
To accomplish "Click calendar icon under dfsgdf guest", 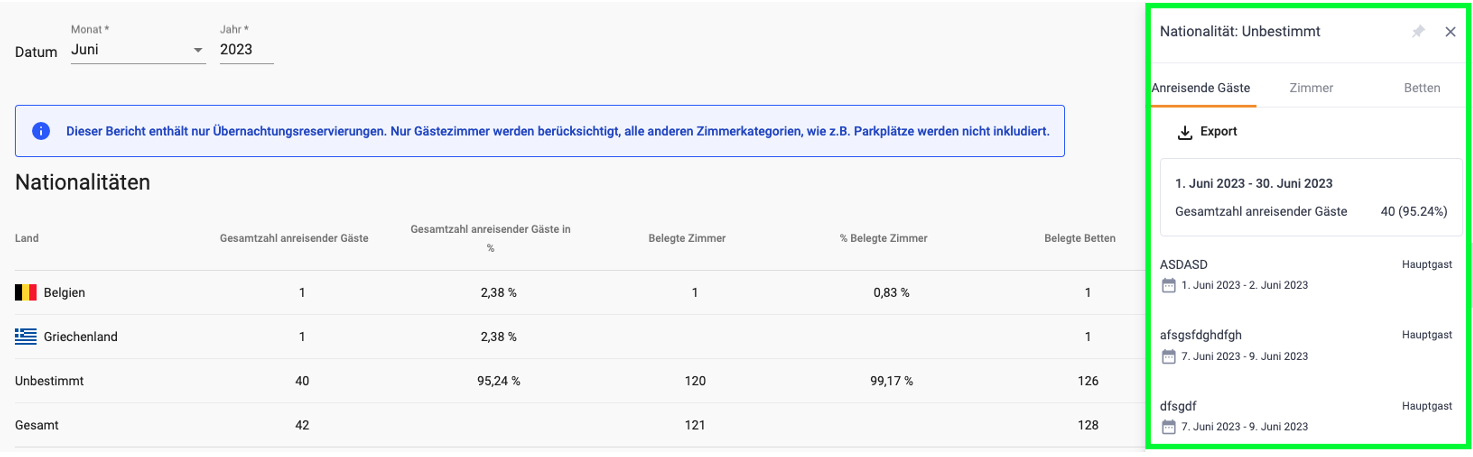I will 1168,427.
